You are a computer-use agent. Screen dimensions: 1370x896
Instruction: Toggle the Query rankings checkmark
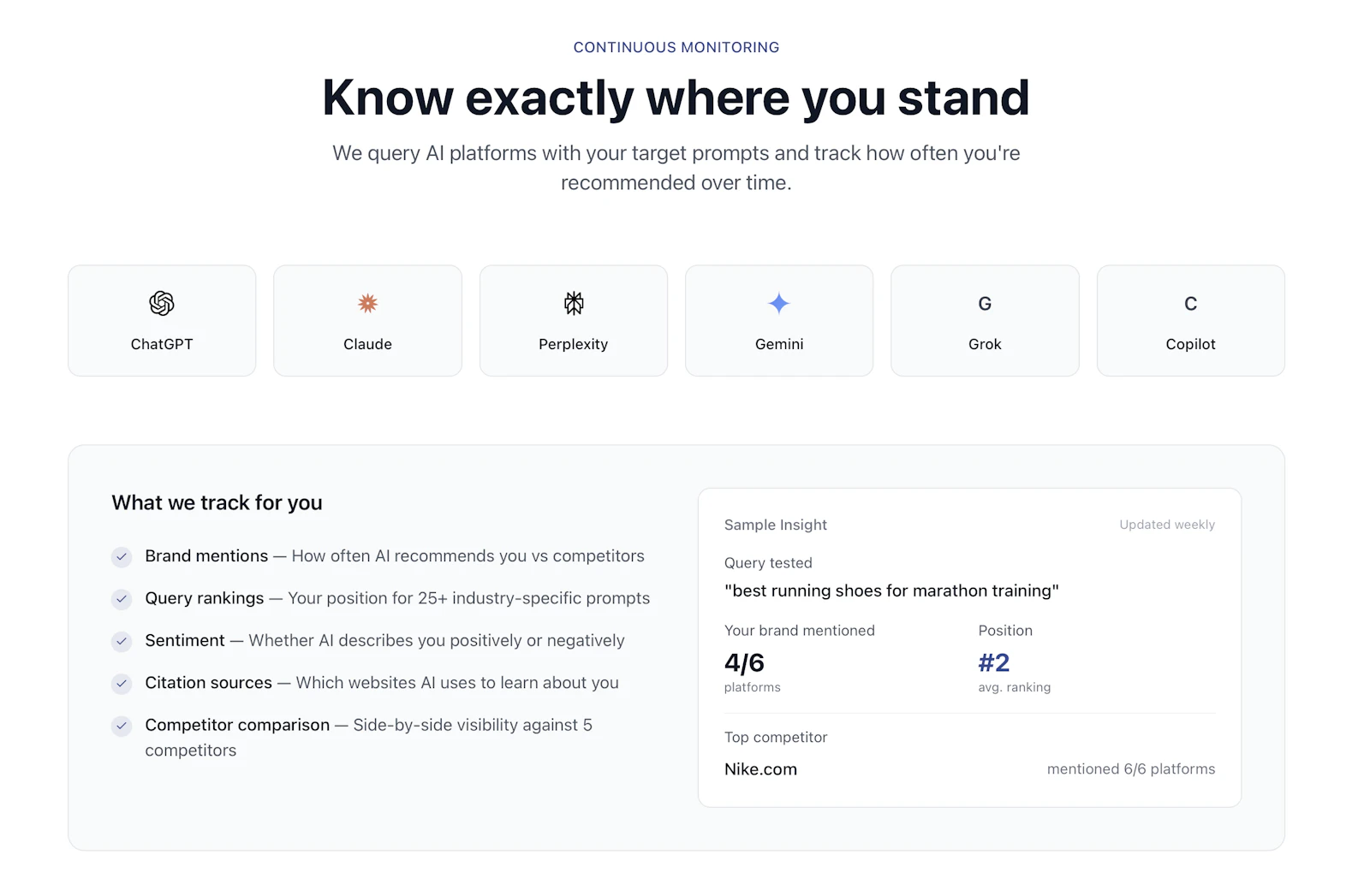point(122,599)
